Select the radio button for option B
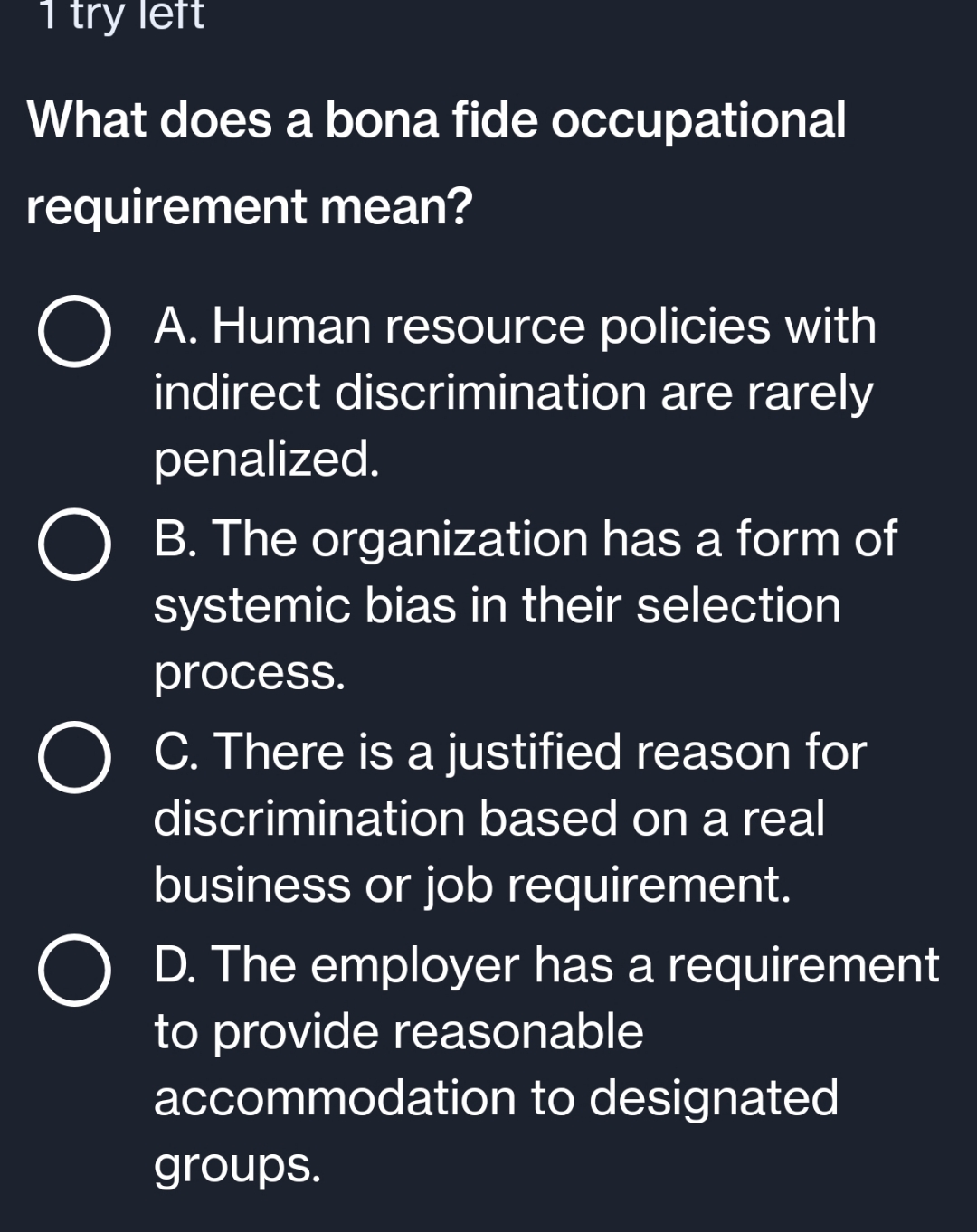 tap(74, 545)
